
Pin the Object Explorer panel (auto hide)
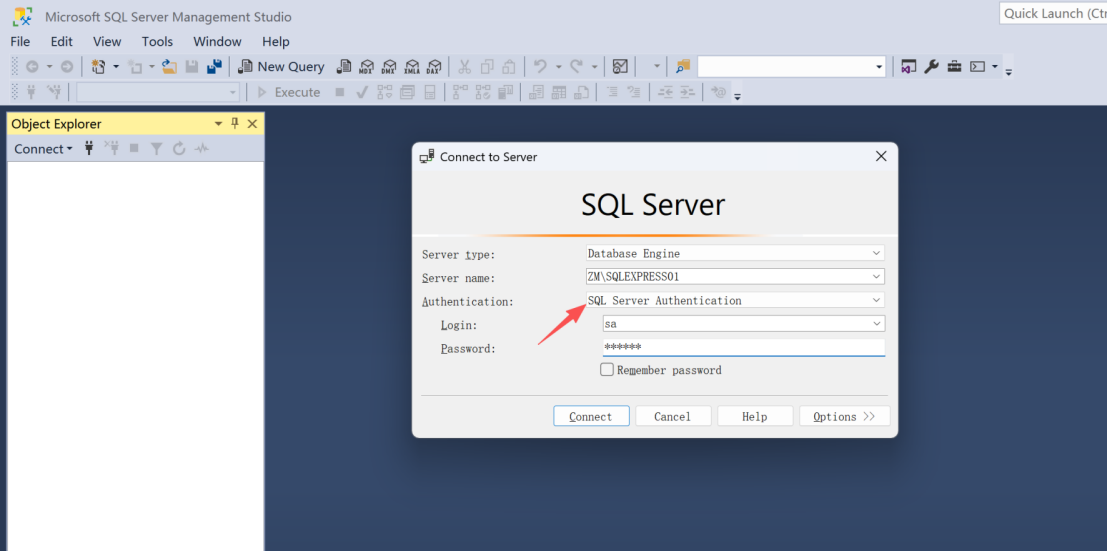pos(235,124)
